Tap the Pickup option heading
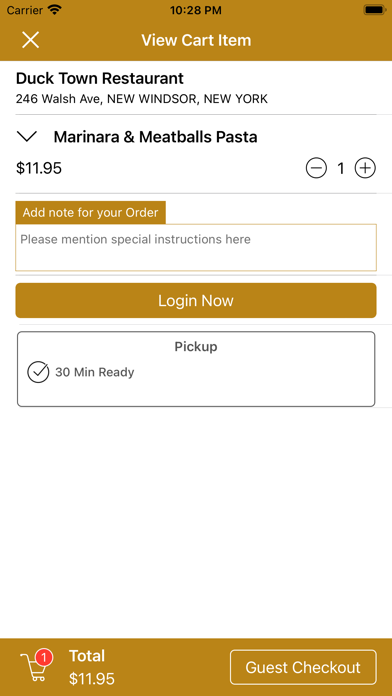The height and width of the screenshot is (696, 392). pos(196,347)
